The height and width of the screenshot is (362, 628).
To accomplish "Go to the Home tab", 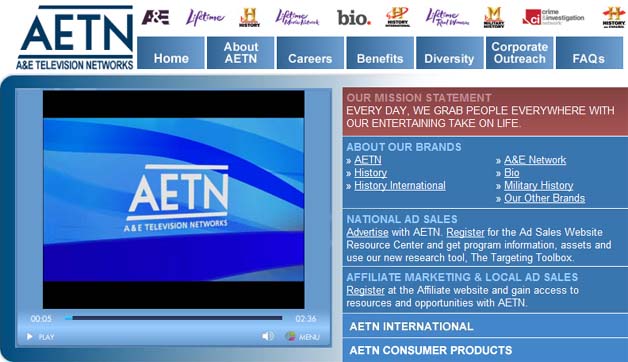I will click(x=171, y=53).
